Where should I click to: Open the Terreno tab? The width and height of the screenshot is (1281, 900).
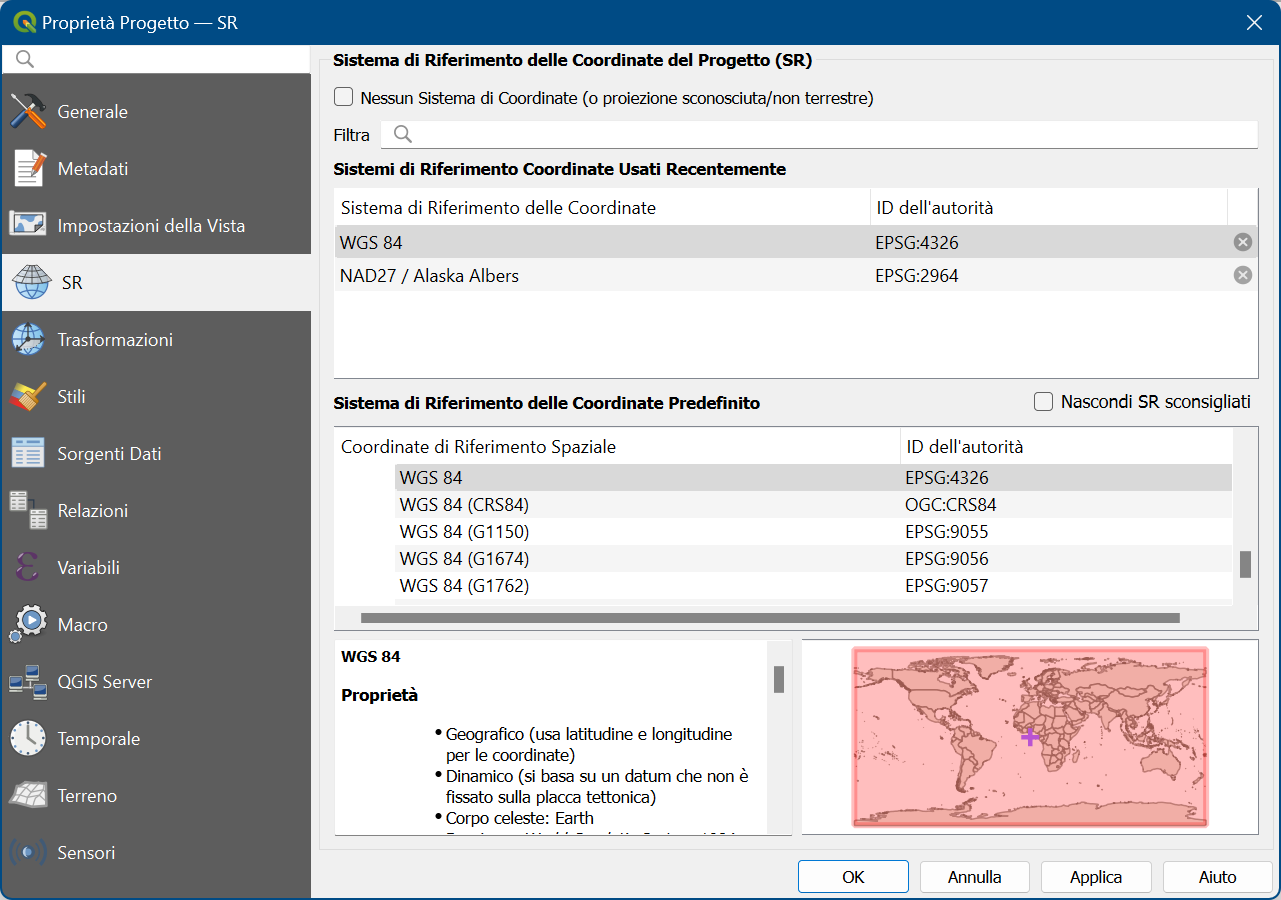point(155,796)
